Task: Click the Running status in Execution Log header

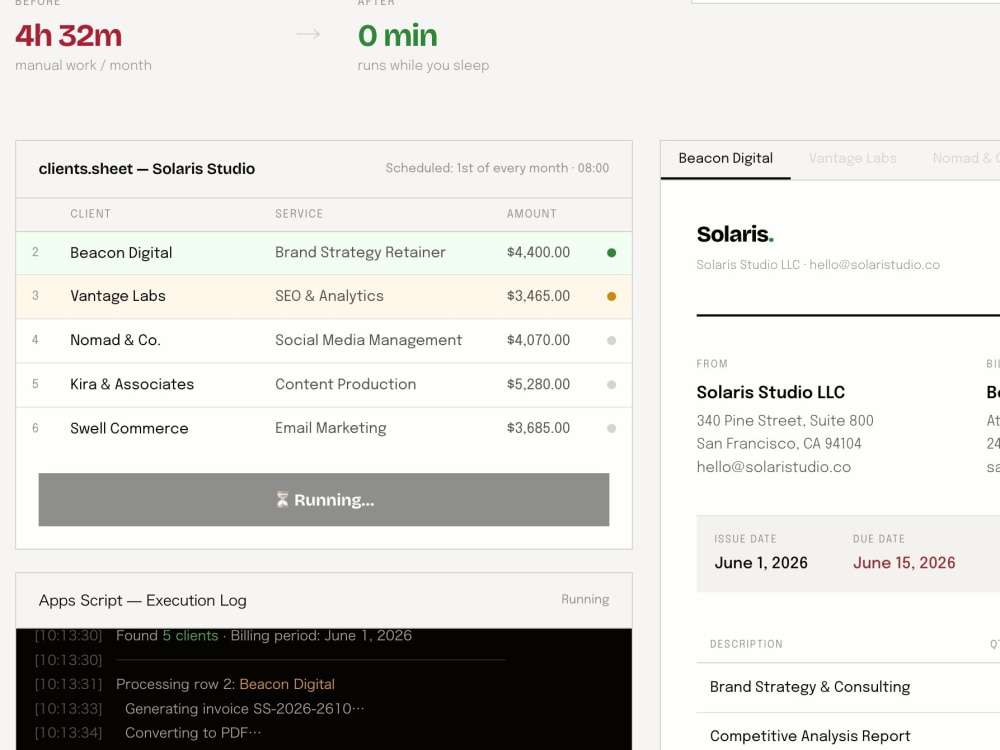Action: (585, 599)
